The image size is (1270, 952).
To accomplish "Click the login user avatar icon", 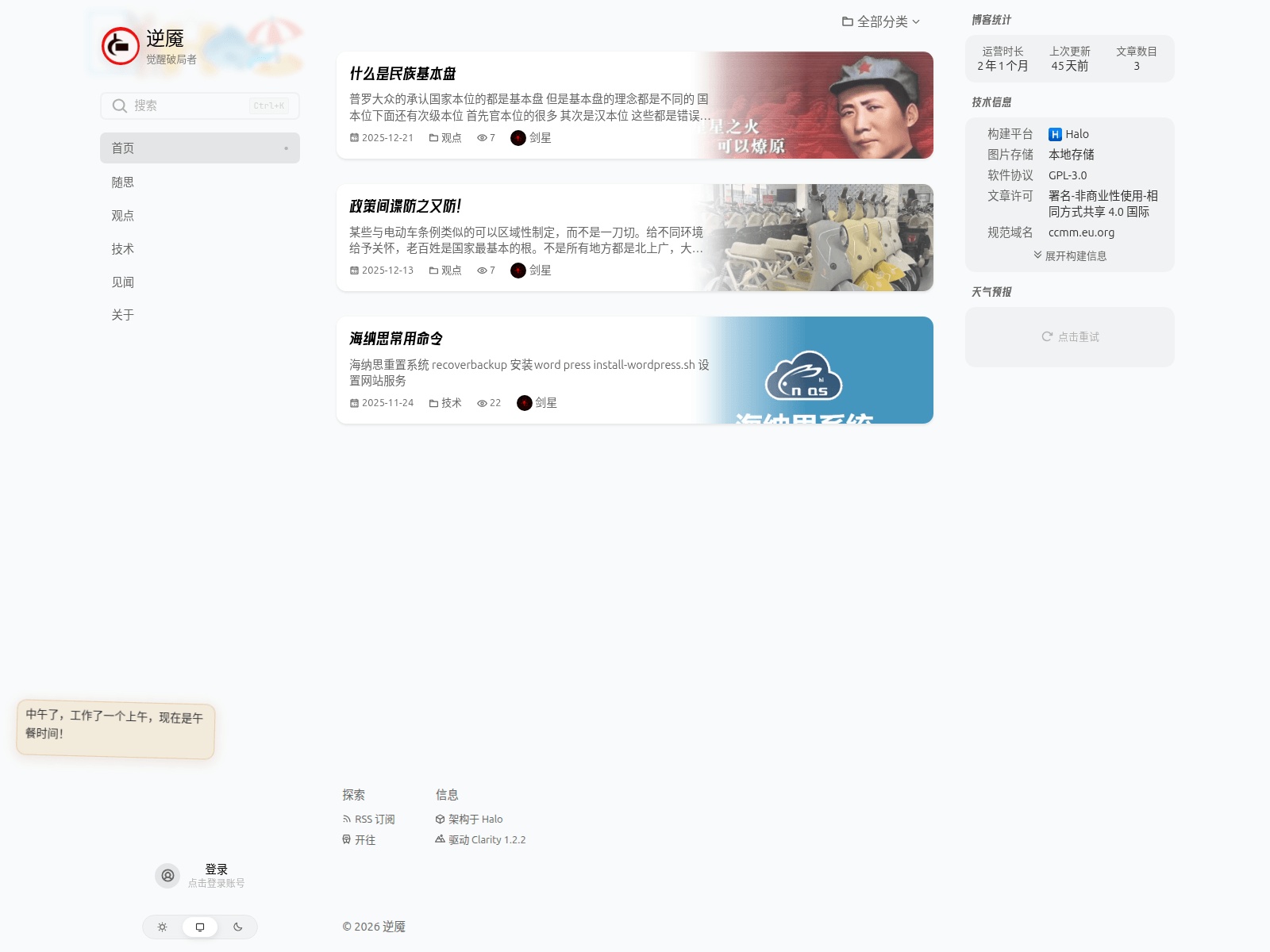I will (x=167, y=876).
